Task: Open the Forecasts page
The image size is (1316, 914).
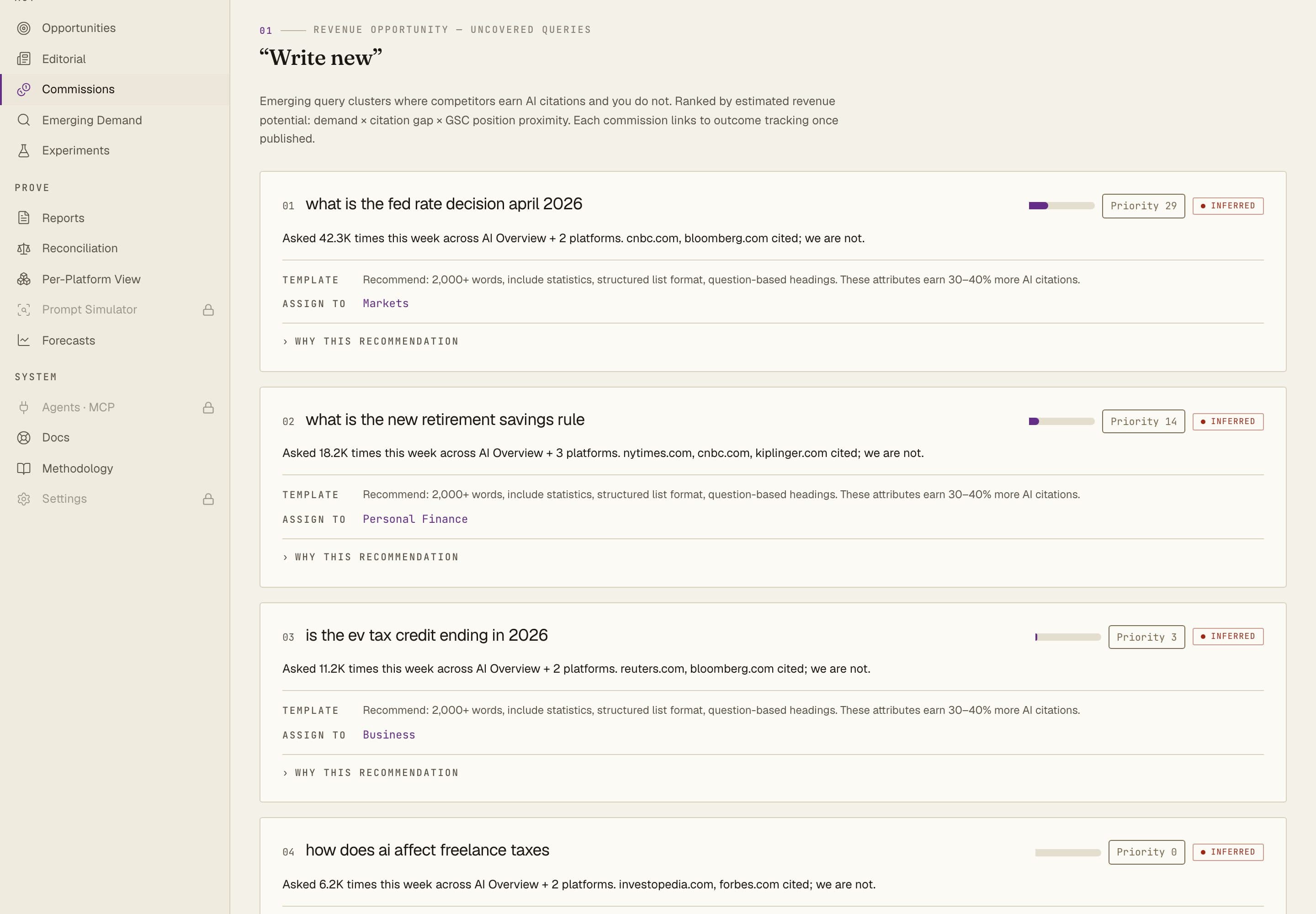Action: (115, 341)
